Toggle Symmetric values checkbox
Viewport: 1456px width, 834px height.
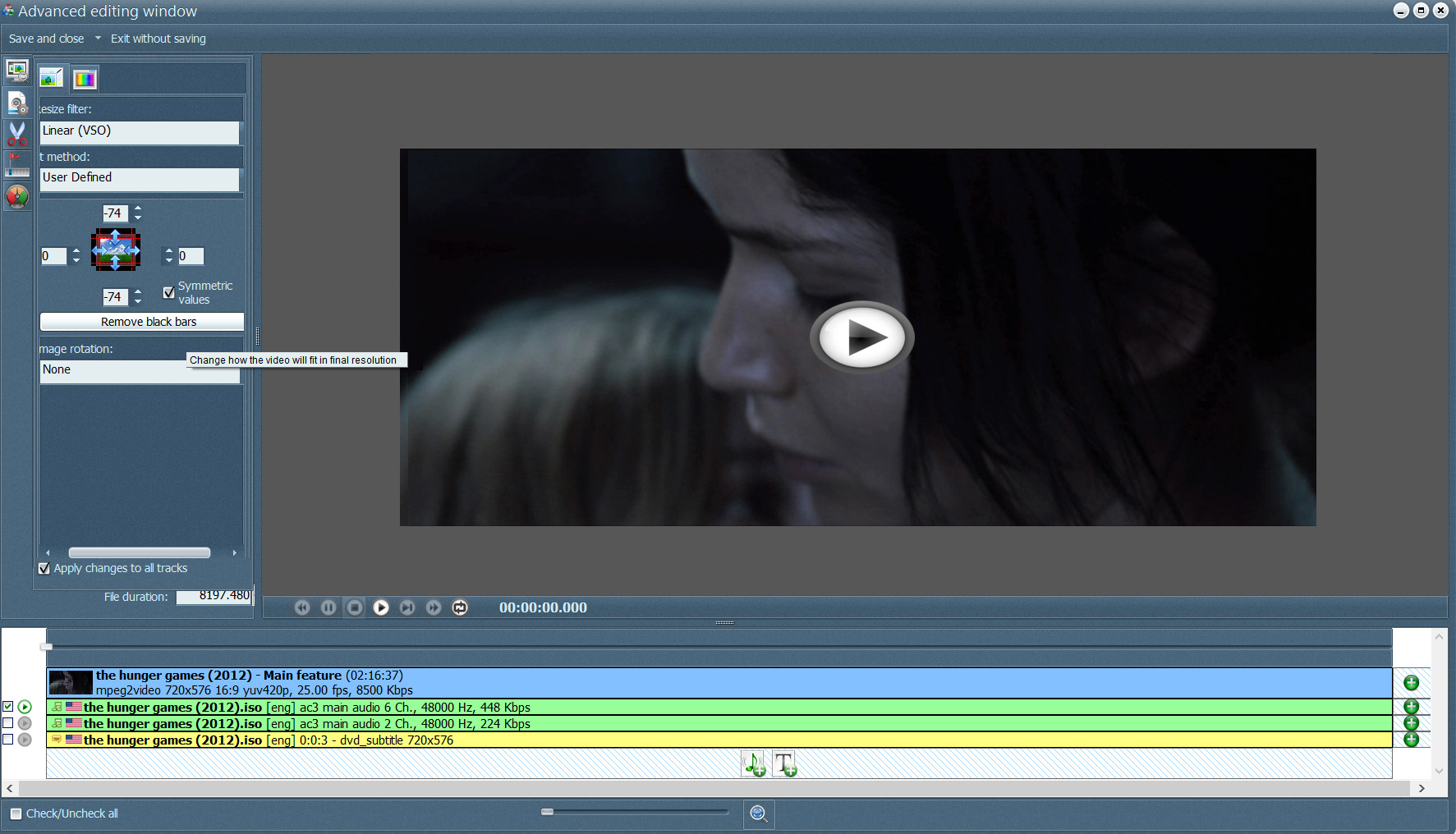coord(168,292)
